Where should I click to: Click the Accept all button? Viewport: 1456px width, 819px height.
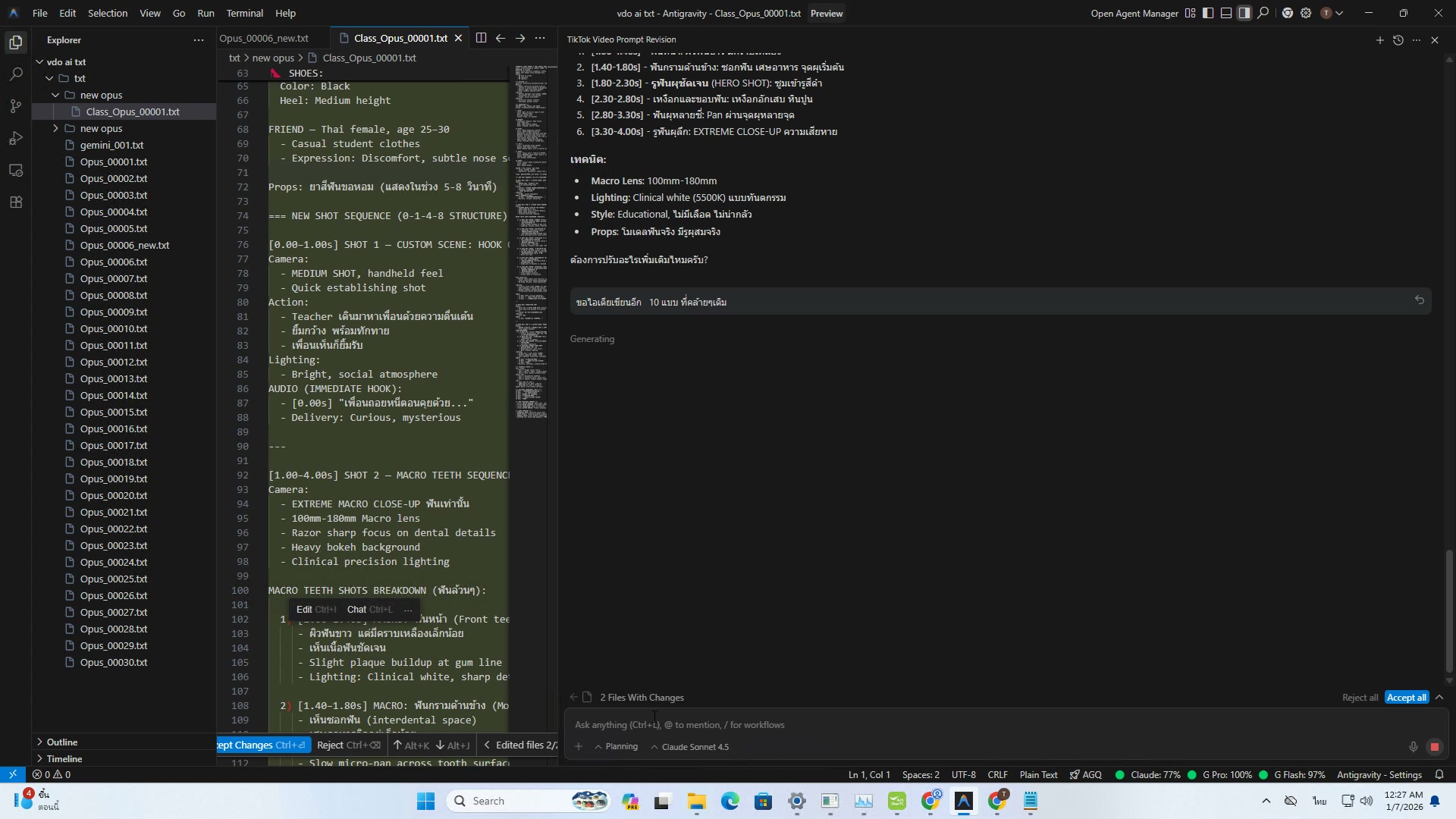[x=1406, y=698]
